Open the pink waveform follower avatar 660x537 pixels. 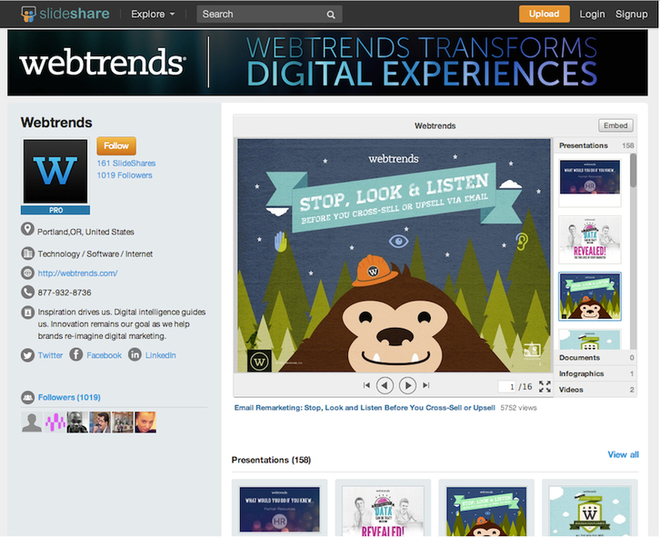[55, 422]
